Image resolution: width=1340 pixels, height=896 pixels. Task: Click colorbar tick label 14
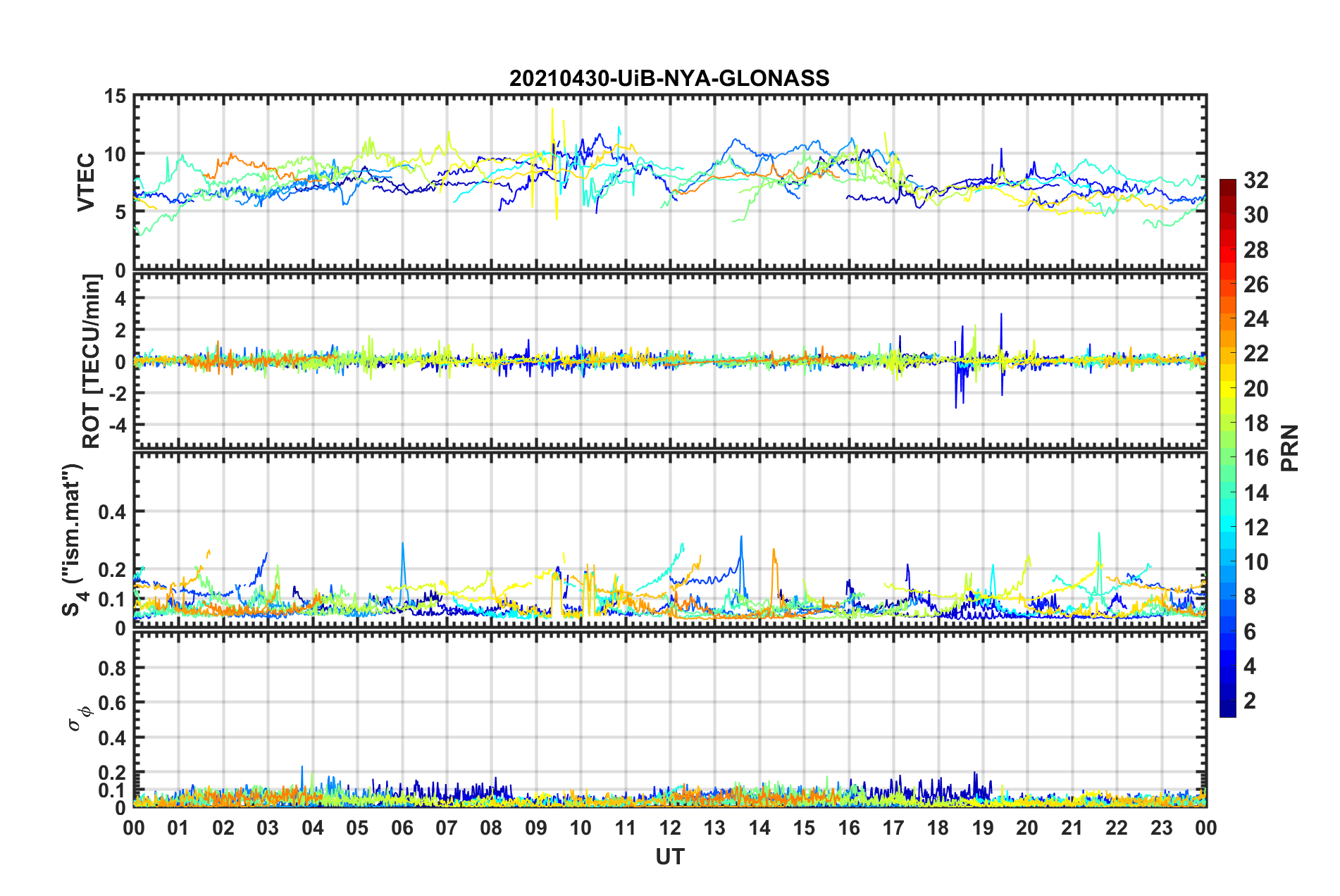tap(1255, 493)
